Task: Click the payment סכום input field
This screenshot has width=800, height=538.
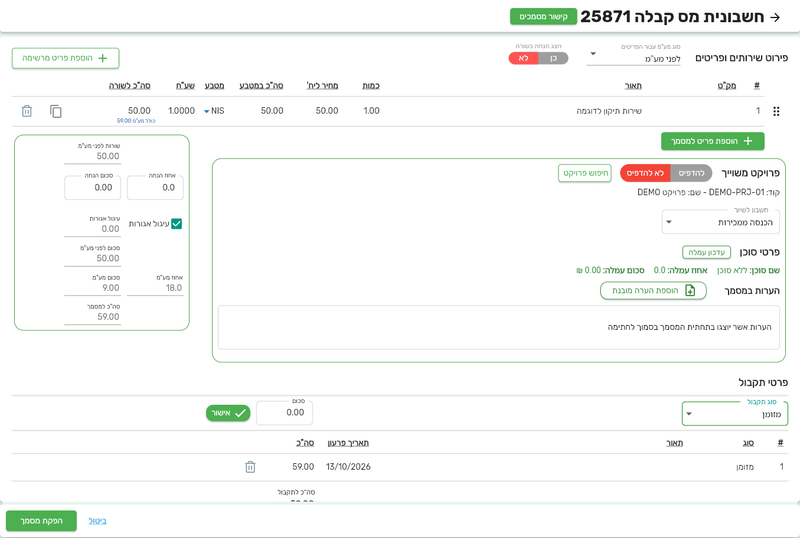Action: click(284, 412)
